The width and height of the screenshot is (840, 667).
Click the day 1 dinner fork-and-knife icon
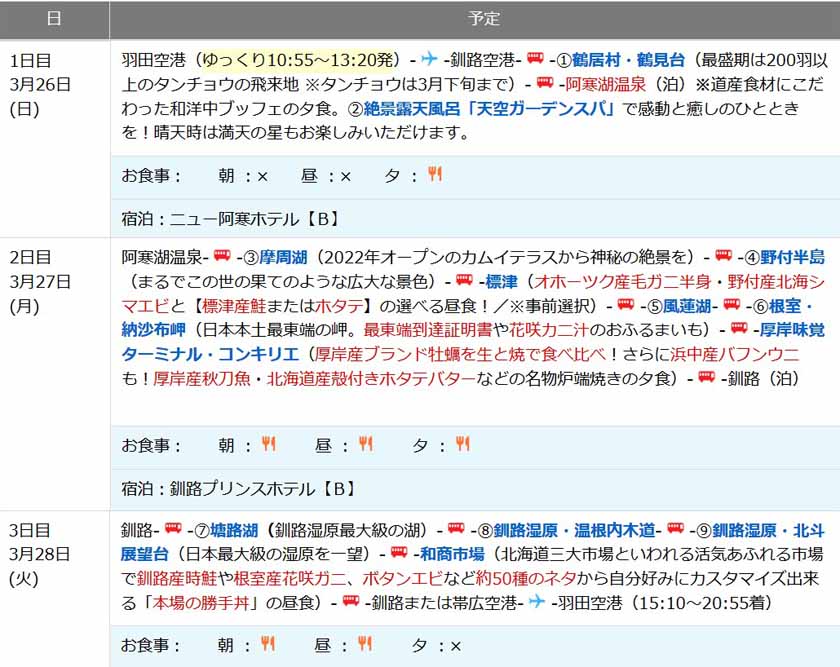pyautogui.click(x=434, y=175)
